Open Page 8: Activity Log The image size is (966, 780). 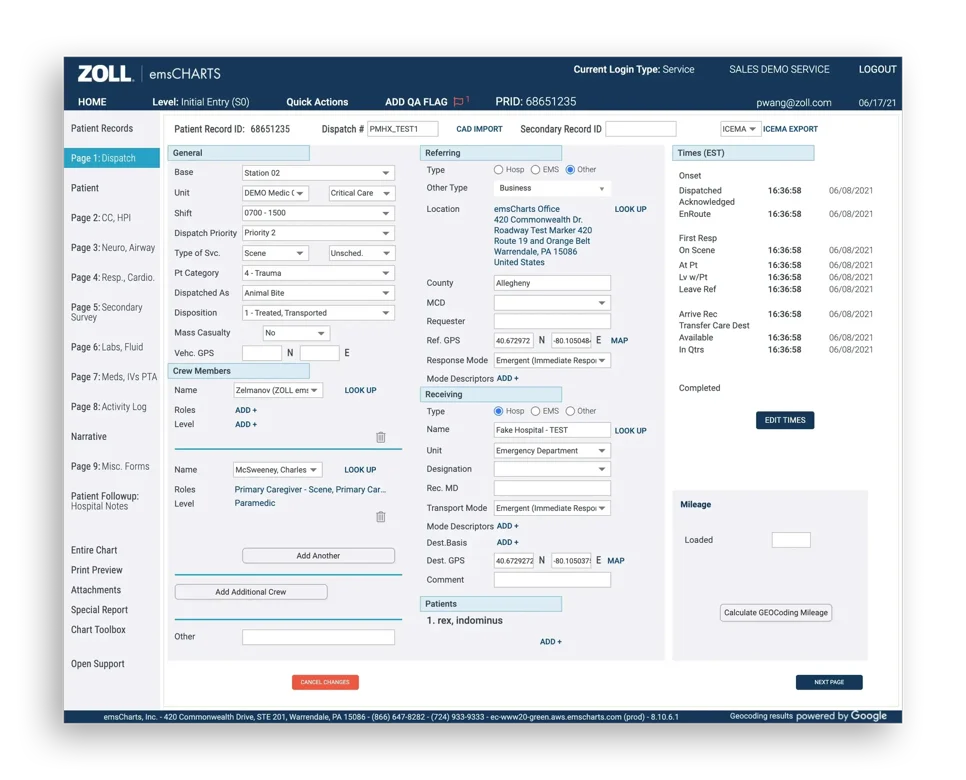pyautogui.click(x=108, y=407)
